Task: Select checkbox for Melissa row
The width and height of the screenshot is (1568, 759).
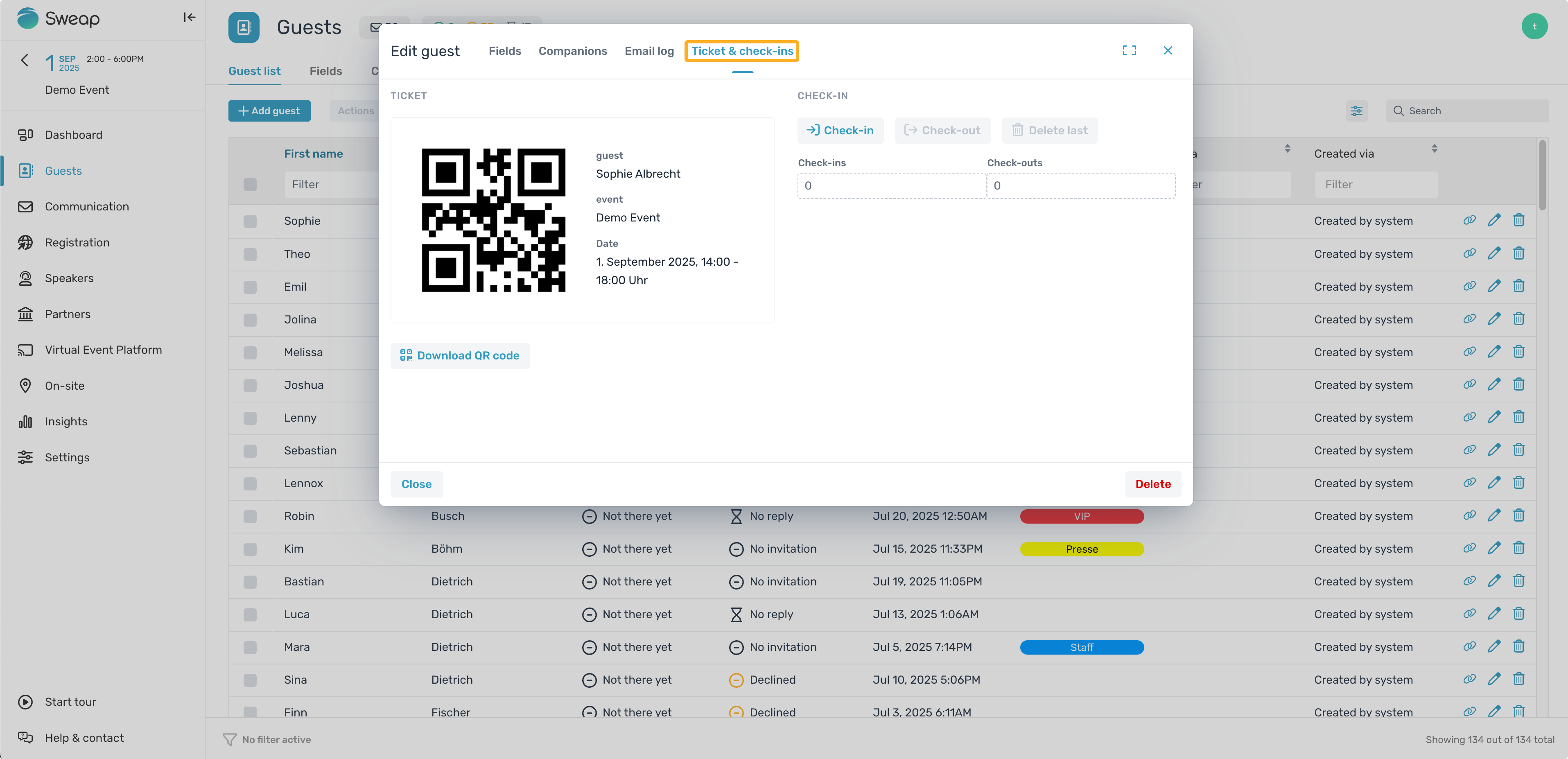Action: coord(250,352)
